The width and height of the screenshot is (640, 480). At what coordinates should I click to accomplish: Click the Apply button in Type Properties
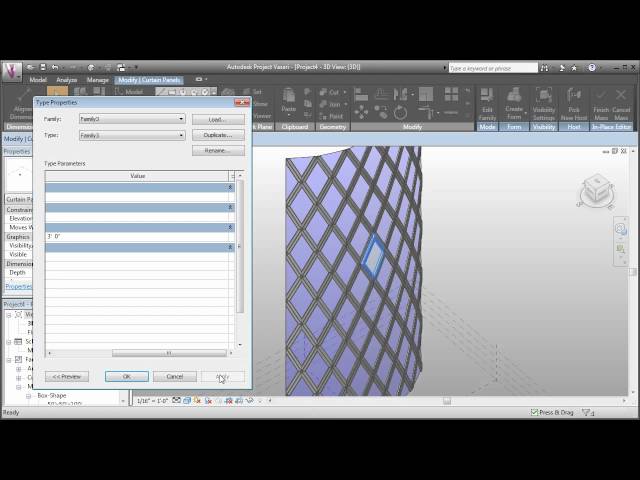(x=223, y=376)
